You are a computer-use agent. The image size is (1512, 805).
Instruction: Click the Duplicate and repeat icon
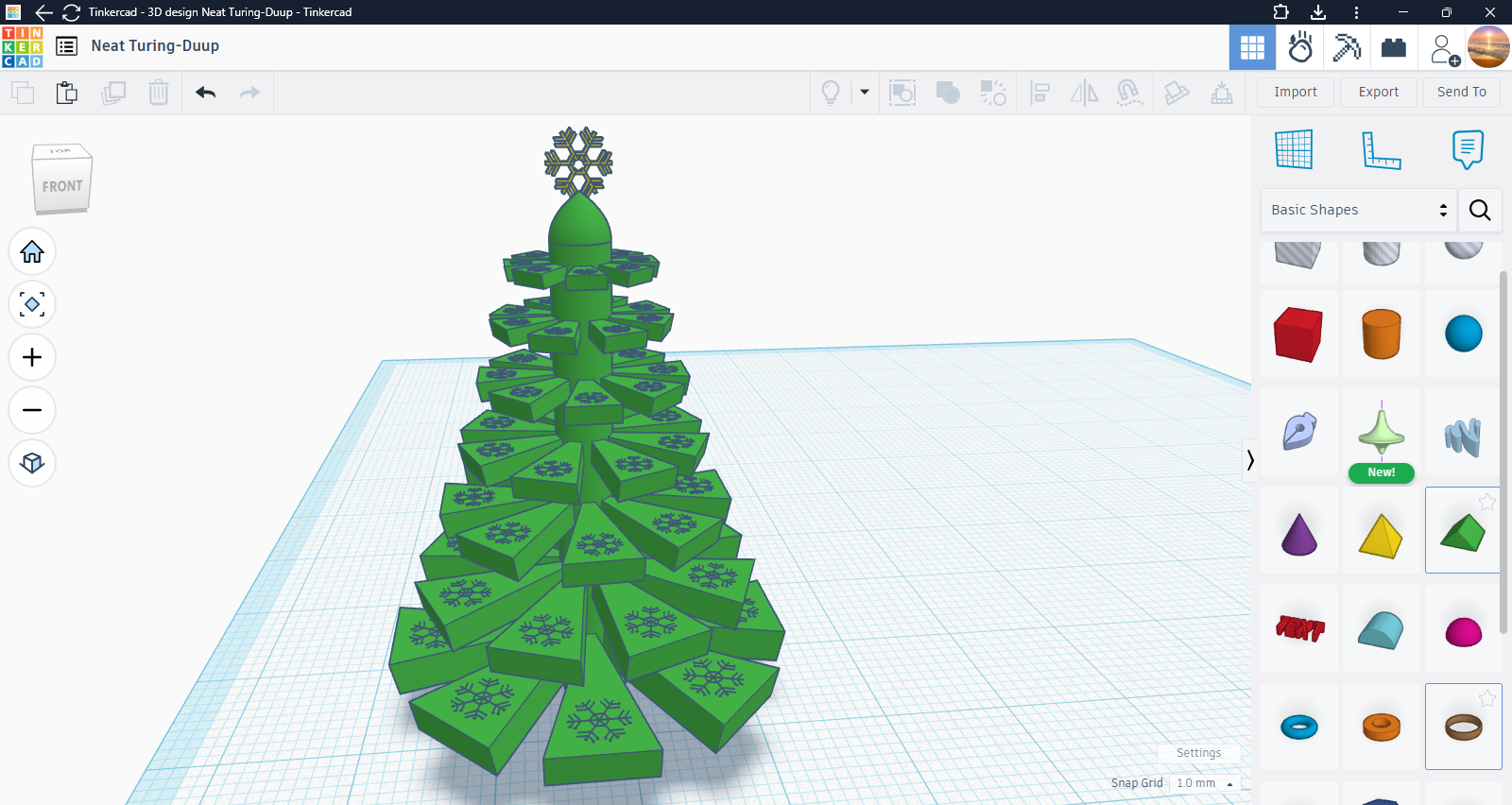coord(113,93)
